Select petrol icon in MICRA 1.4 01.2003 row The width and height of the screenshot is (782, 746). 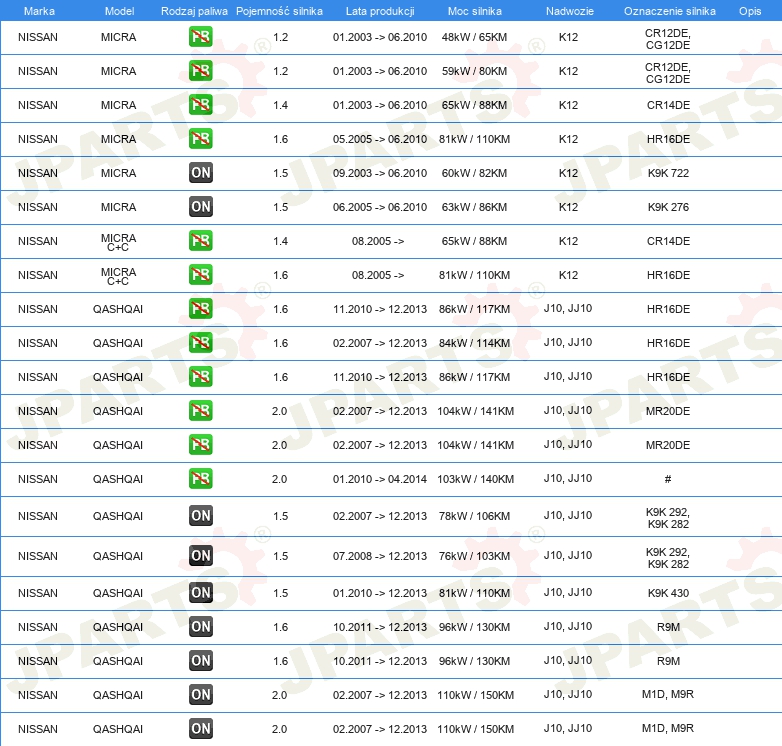click(200, 105)
